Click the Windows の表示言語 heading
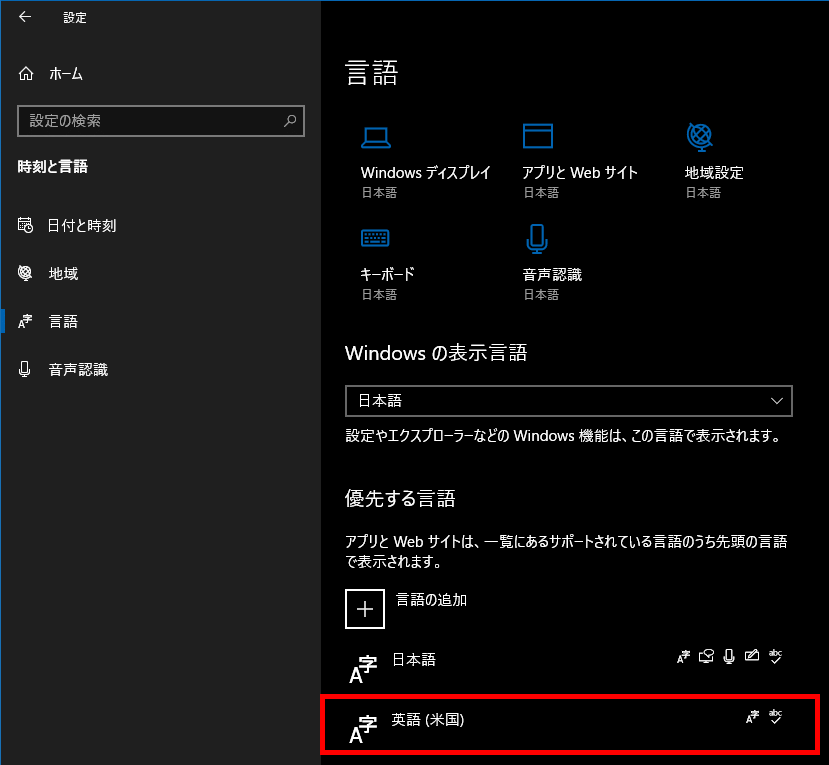 [x=436, y=353]
